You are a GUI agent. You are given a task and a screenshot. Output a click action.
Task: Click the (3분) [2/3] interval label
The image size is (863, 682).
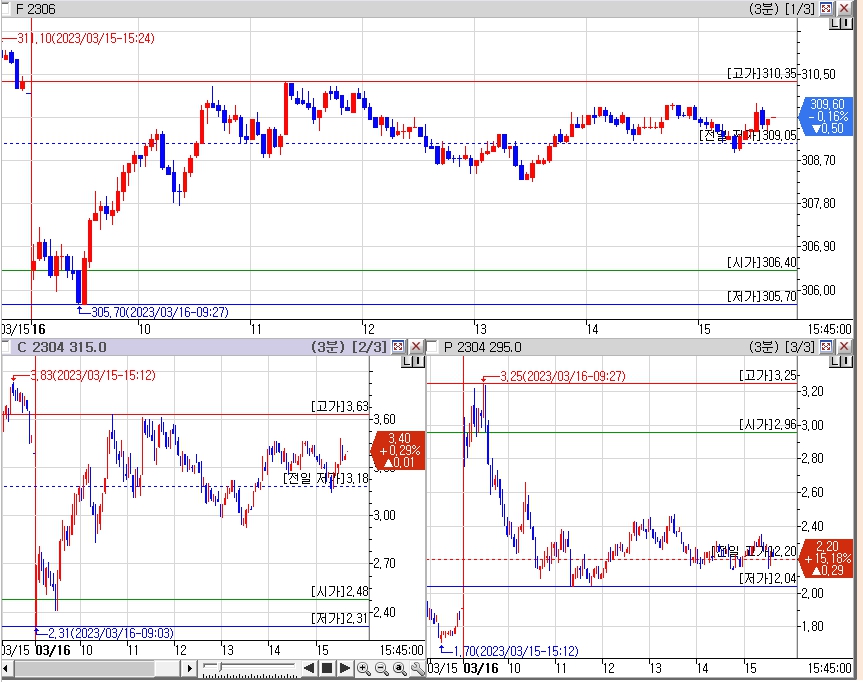click(x=349, y=347)
